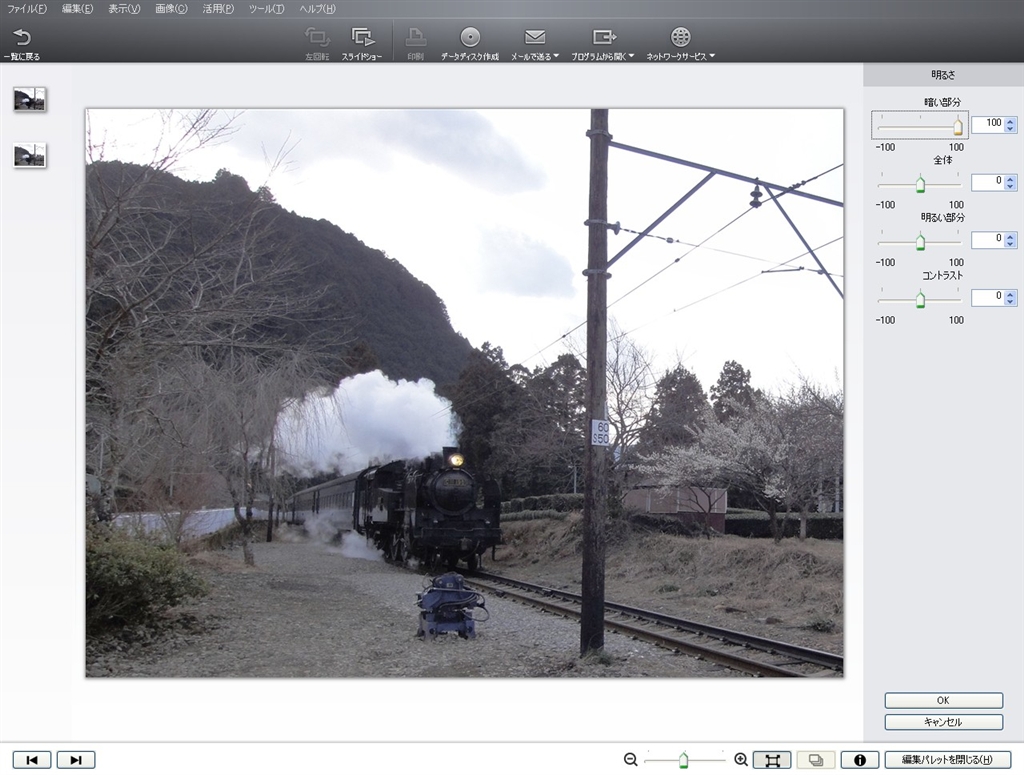Viewport: 1024px width, 775px height.
Task: Zoom in with magnifier plus icon
Action: (x=741, y=759)
